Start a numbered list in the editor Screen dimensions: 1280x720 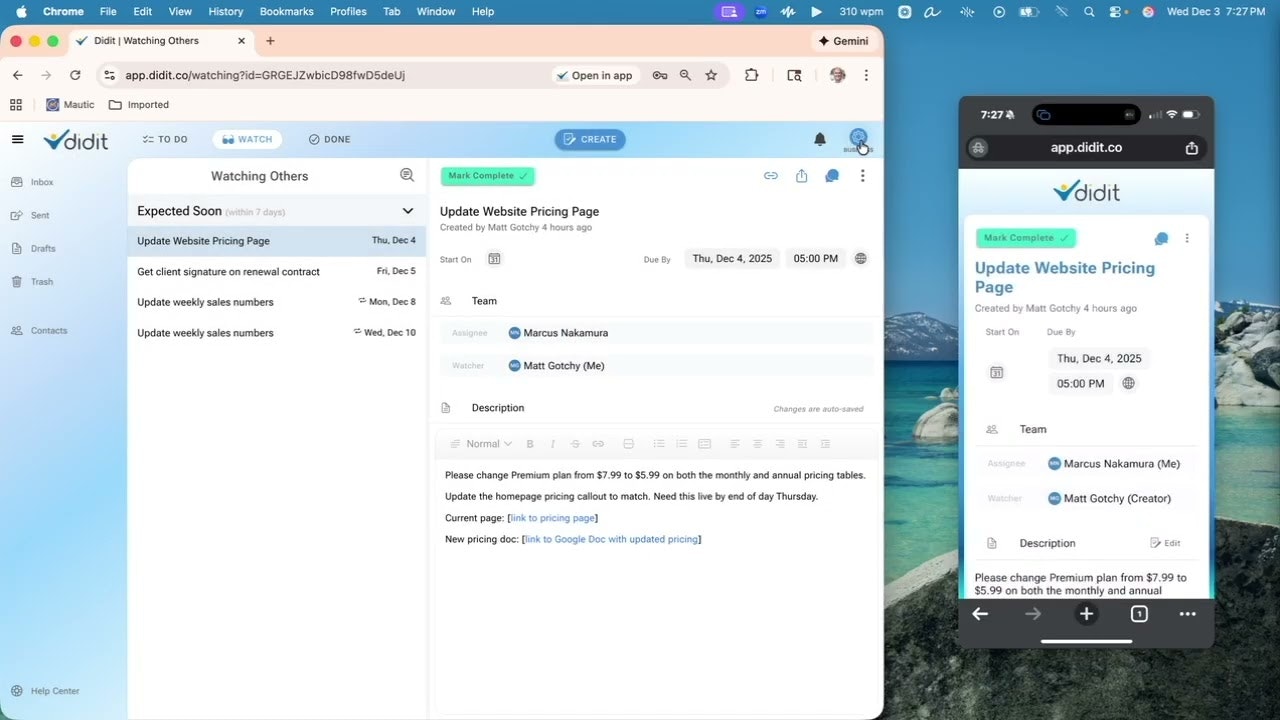pos(682,444)
